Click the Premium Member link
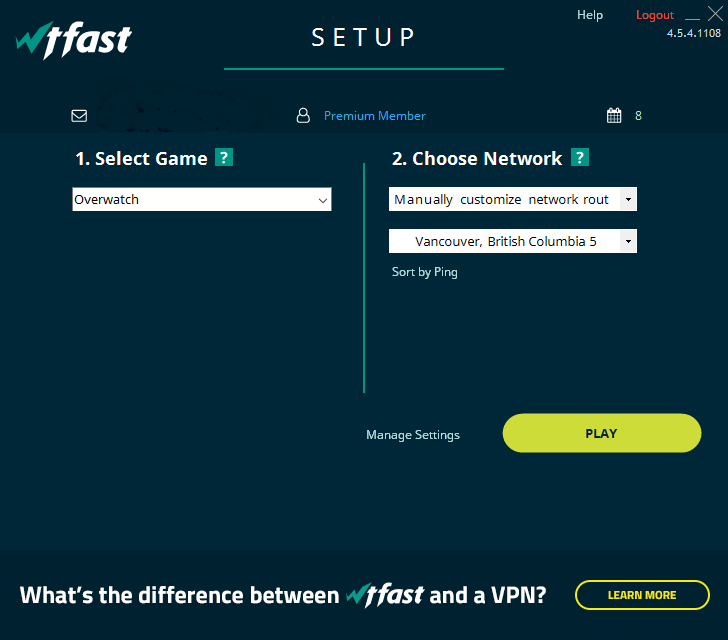The image size is (728, 640). (x=375, y=116)
